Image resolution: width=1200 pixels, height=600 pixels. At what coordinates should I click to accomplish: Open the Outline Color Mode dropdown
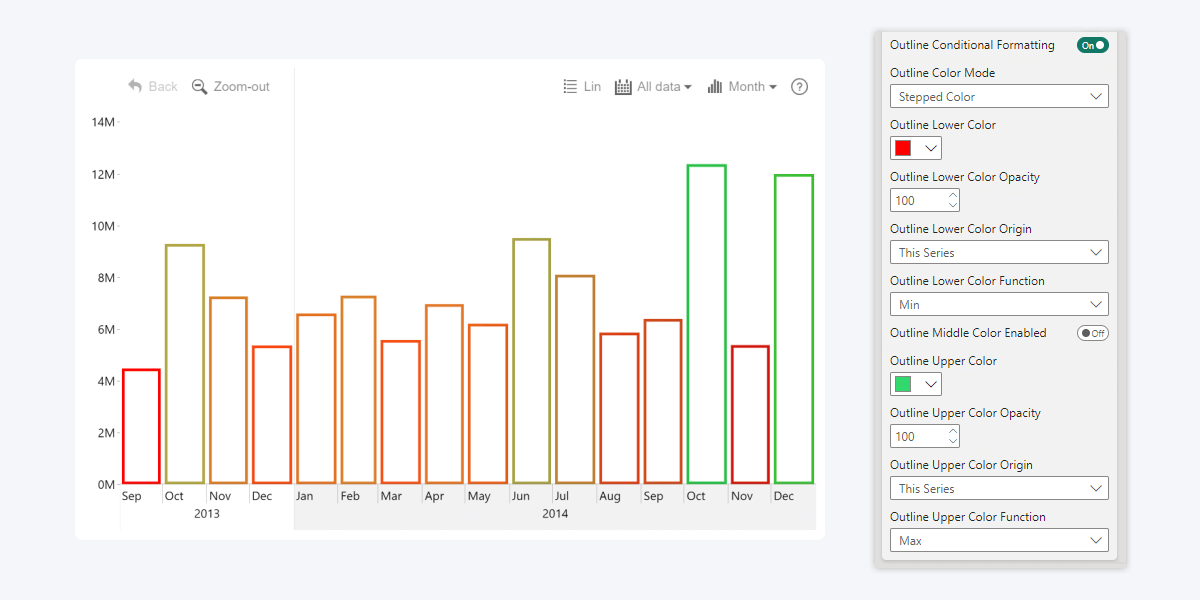(x=998, y=96)
